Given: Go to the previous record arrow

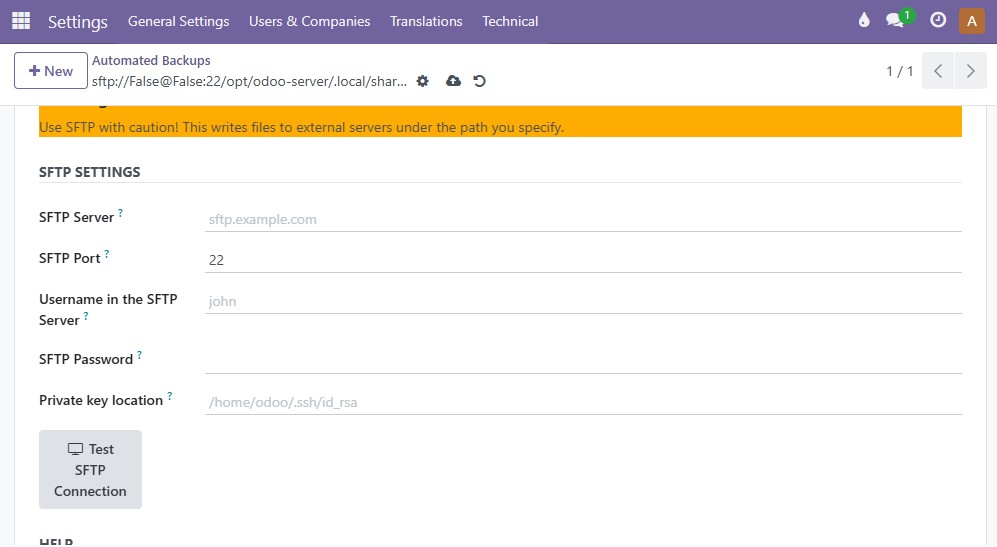Looking at the screenshot, I should [938, 71].
